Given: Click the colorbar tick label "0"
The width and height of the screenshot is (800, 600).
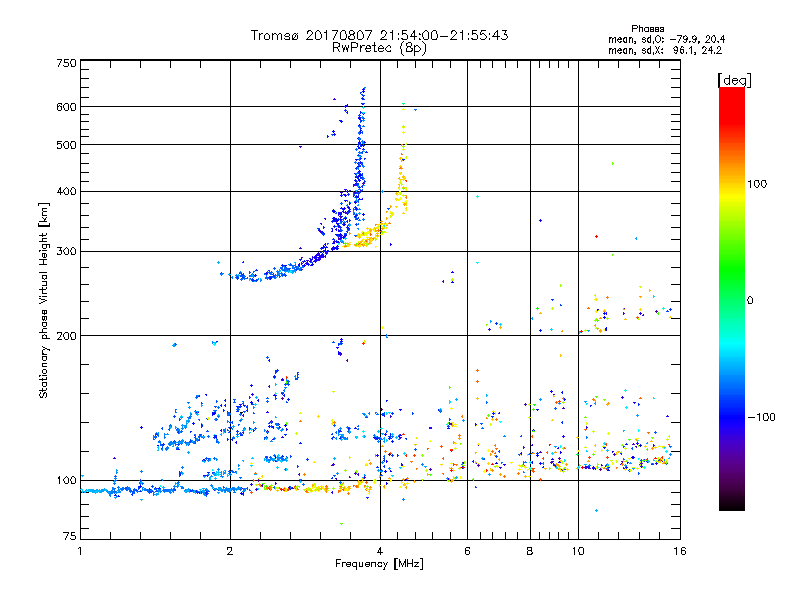Looking at the screenshot, I should [750, 300].
